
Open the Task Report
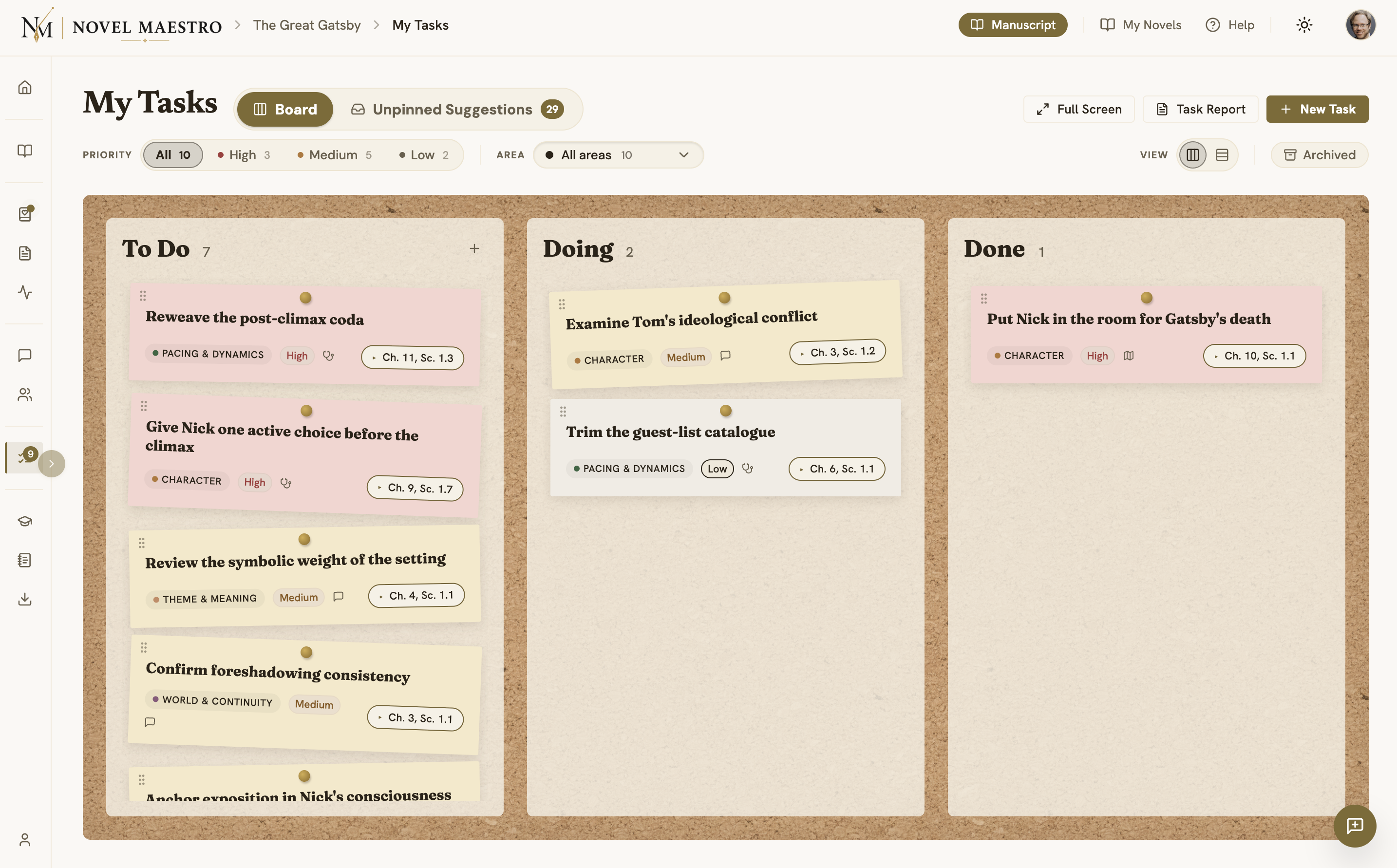[1200, 109]
